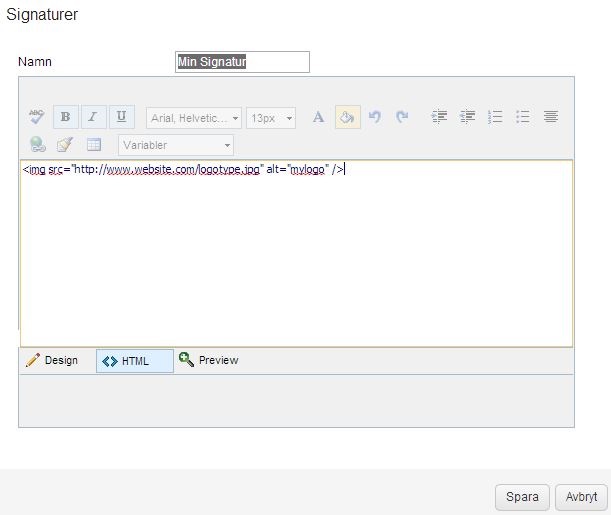Open the Arial, Helvetica font family dropdown
The height and width of the screenshot is (515, 611).
point(194,118)
